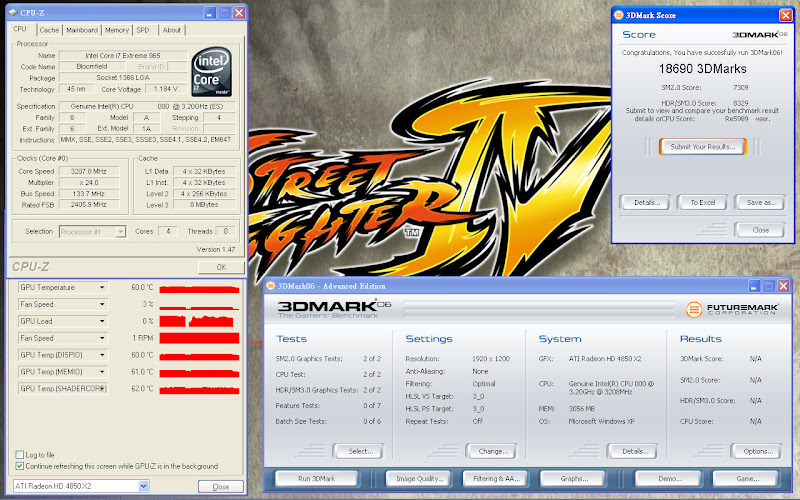Open the Memory tab in CPU-Z

[x=117, y=30]
